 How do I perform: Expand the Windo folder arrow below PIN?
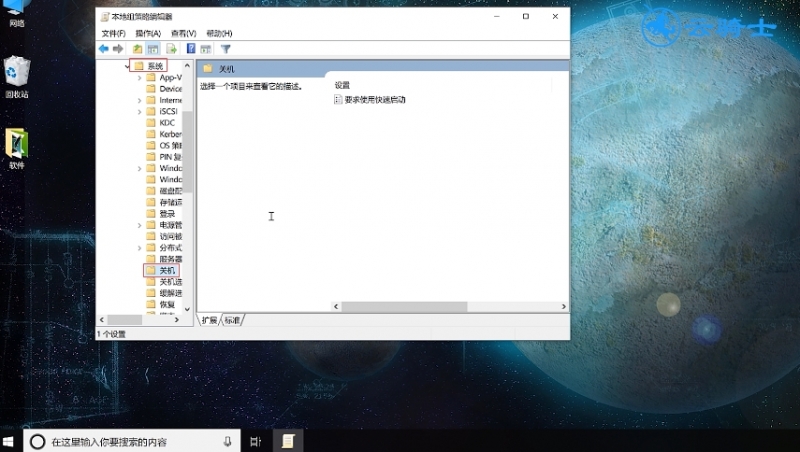139,168
